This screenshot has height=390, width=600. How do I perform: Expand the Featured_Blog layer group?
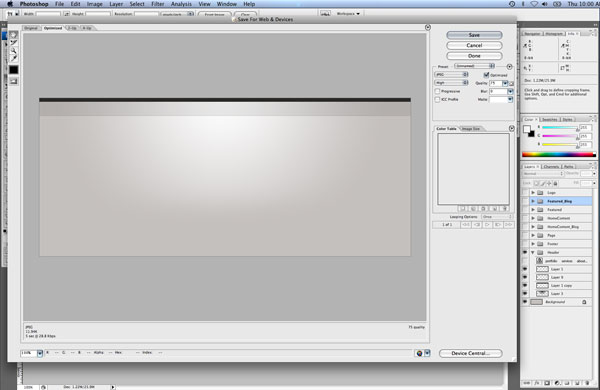533,201
